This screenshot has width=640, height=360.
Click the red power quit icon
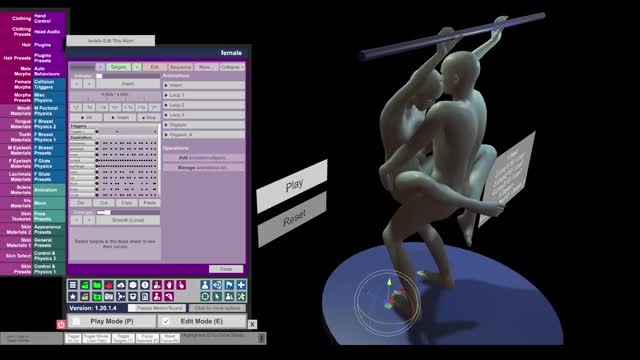tap(61, 324)
